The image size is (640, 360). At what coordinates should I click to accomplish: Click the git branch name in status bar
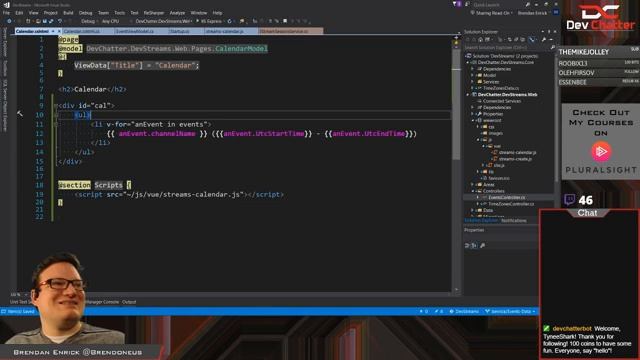click(x=510, y=311)
